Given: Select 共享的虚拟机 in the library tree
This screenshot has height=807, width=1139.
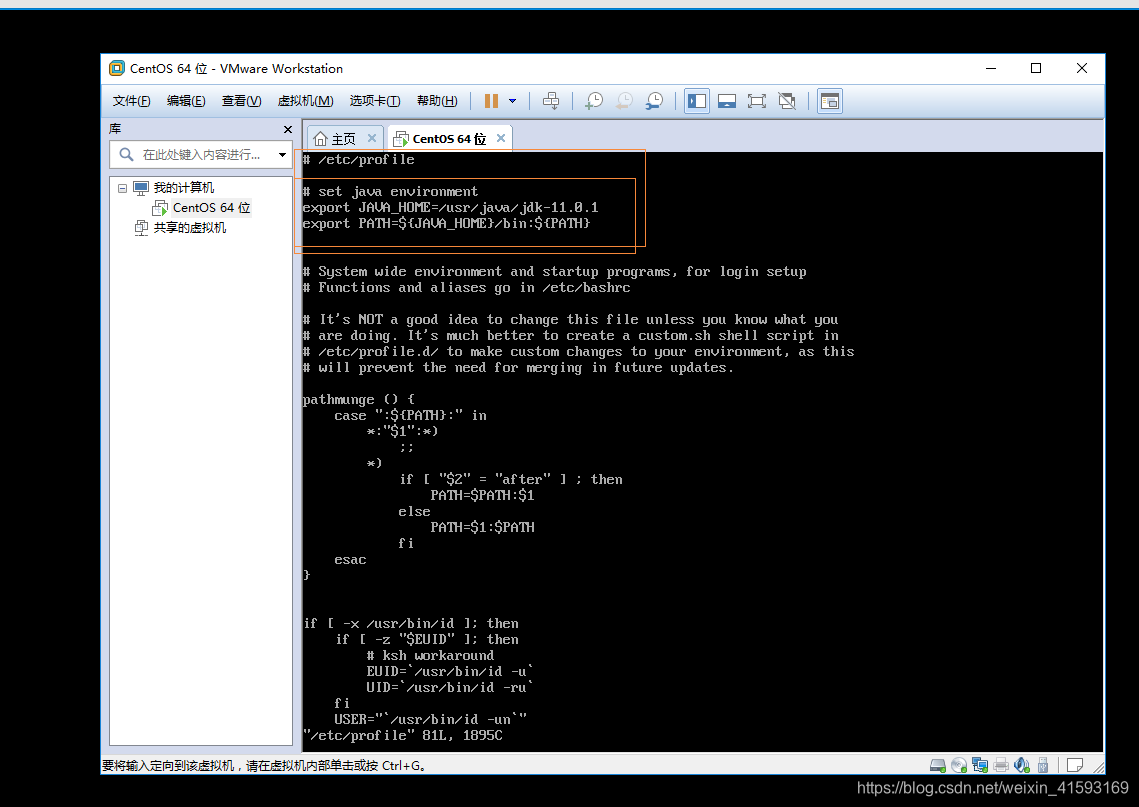Looking at the screenshot, I should [190, 228].
